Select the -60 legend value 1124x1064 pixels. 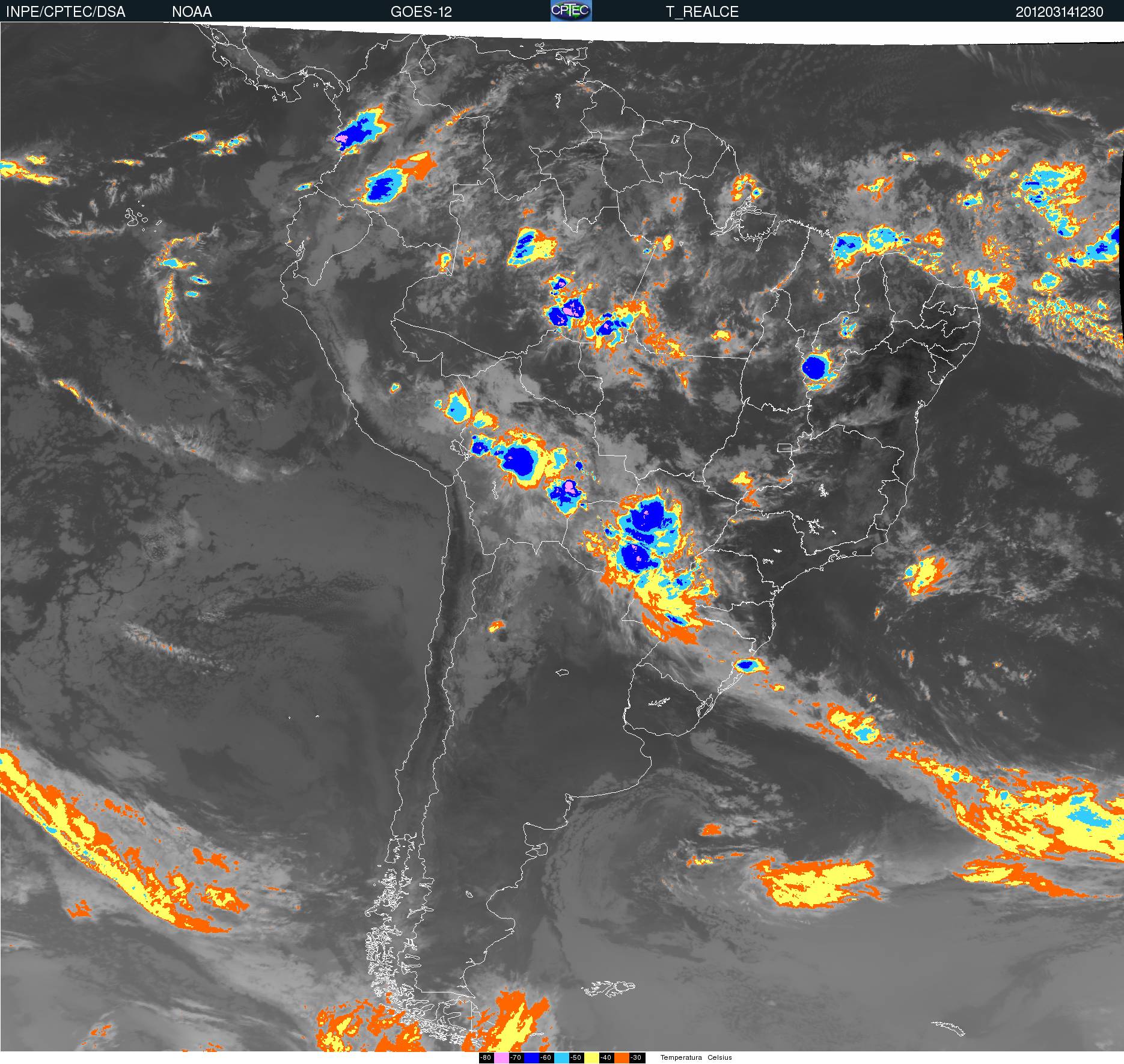(x=546, y=1058)
